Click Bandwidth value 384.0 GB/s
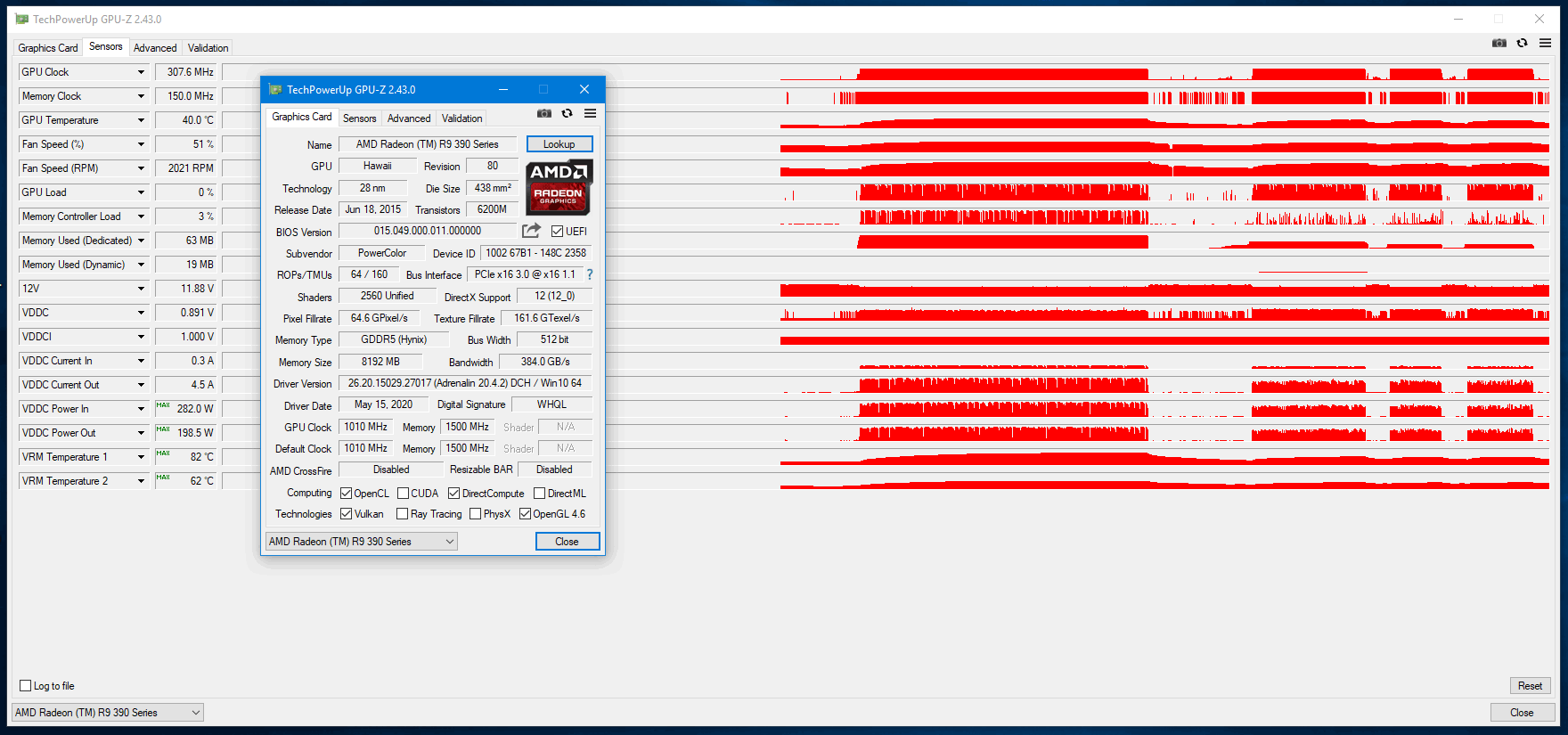The width and height of the screenshot is (1568, 735). pos(545,362)
